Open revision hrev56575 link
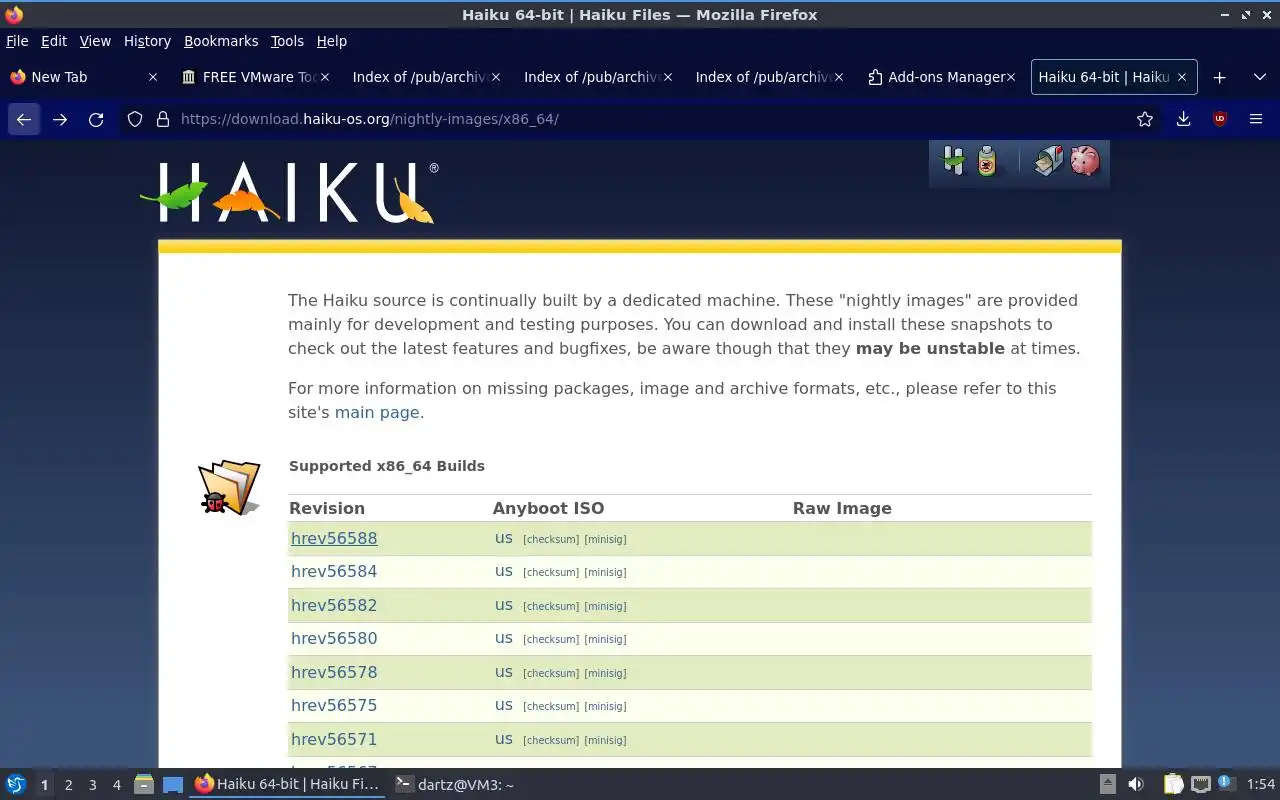This screenshot has height=800, width=1280. pyautogui.click(x=334, y=705)
